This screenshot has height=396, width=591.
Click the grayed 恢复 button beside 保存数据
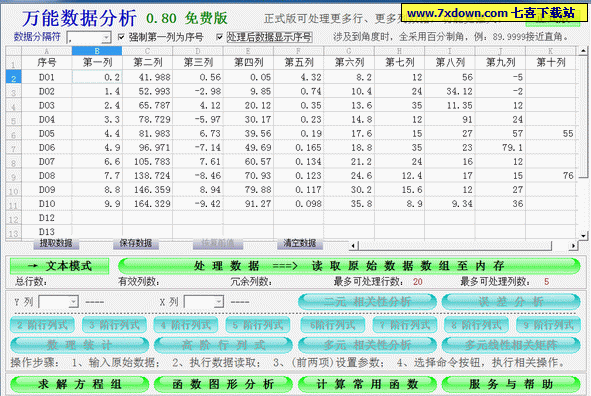[218, 243]
